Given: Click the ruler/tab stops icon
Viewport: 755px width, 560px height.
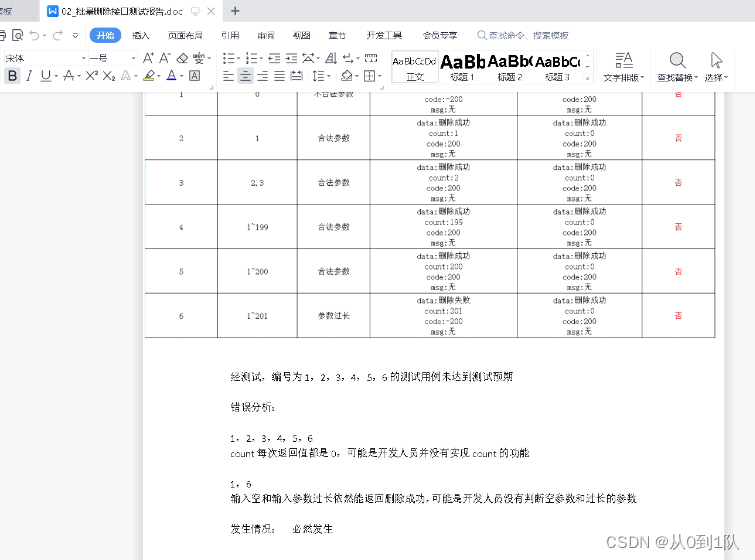Looking at the screenshot, I should [x=371, y=58].
